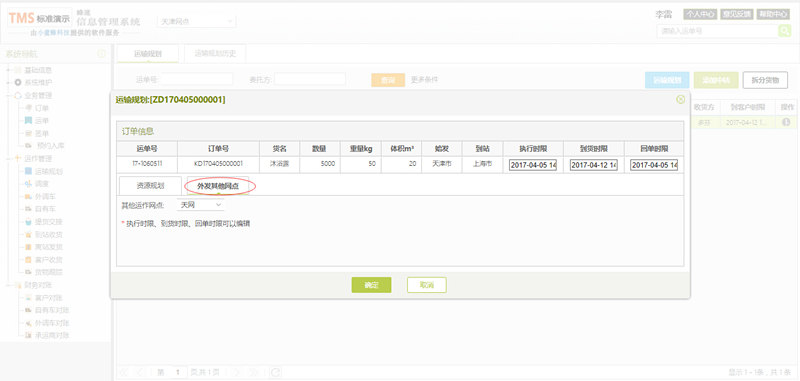Screen dimensions: 800x381
Task: Click the 李雷 user name
Action: (664, 14)
